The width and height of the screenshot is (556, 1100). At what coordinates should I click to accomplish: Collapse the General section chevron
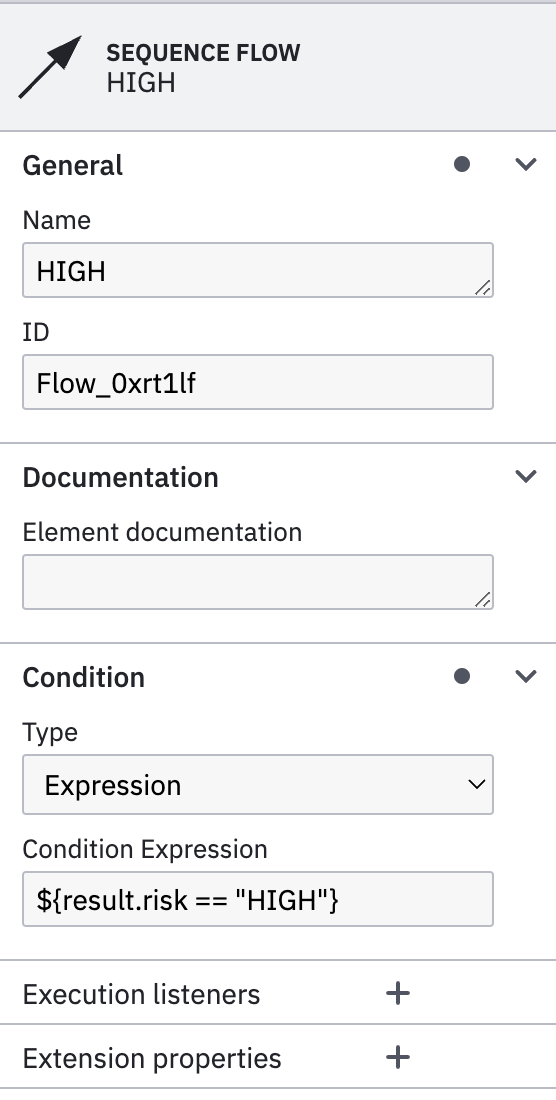(526, 164)
